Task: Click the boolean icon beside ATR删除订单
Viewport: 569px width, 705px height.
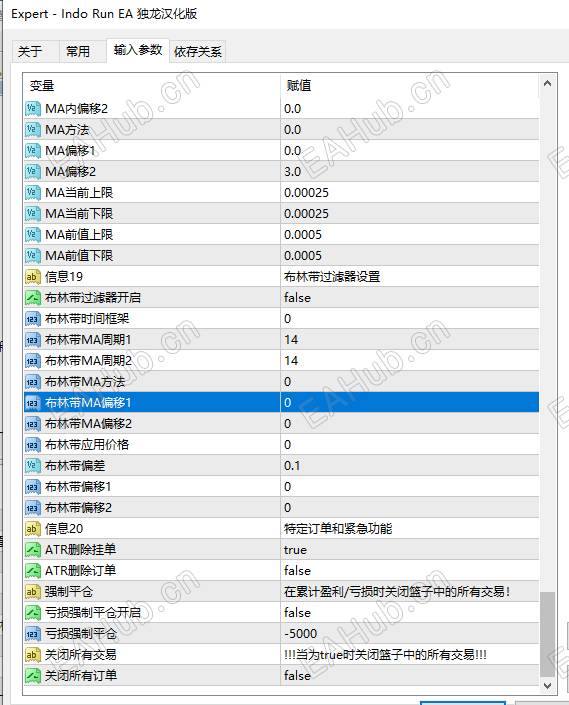Action: point(32,571)
